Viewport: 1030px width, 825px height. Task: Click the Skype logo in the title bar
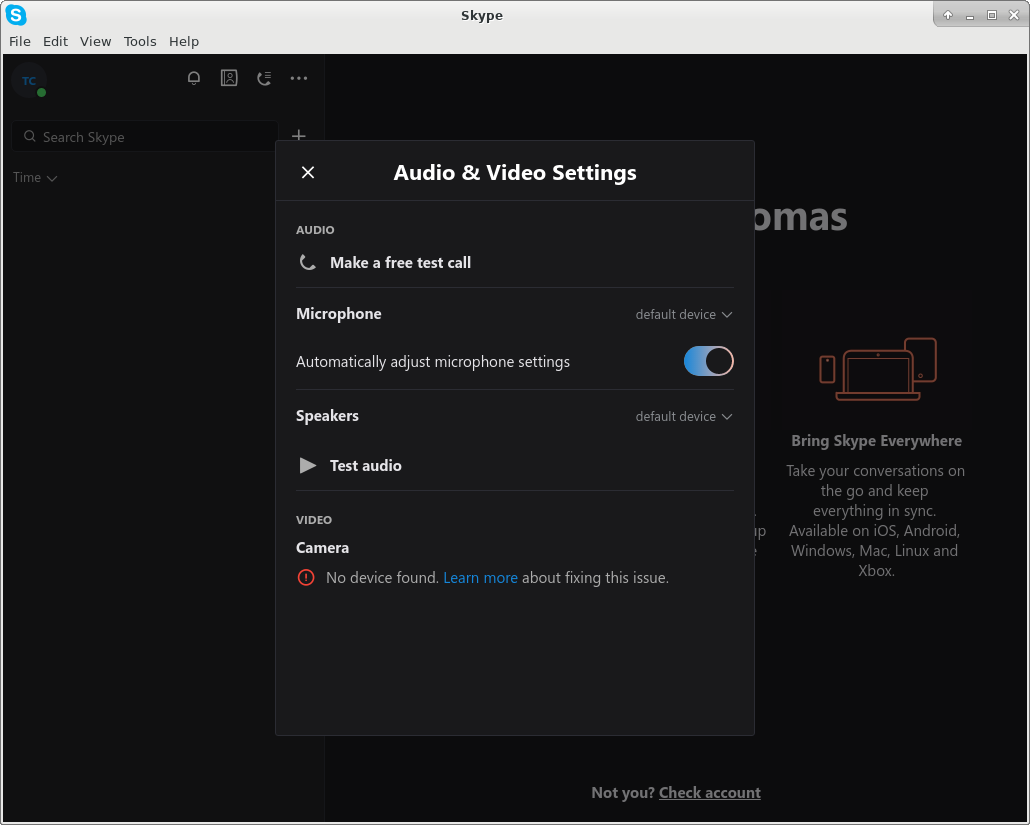(16, 15)
